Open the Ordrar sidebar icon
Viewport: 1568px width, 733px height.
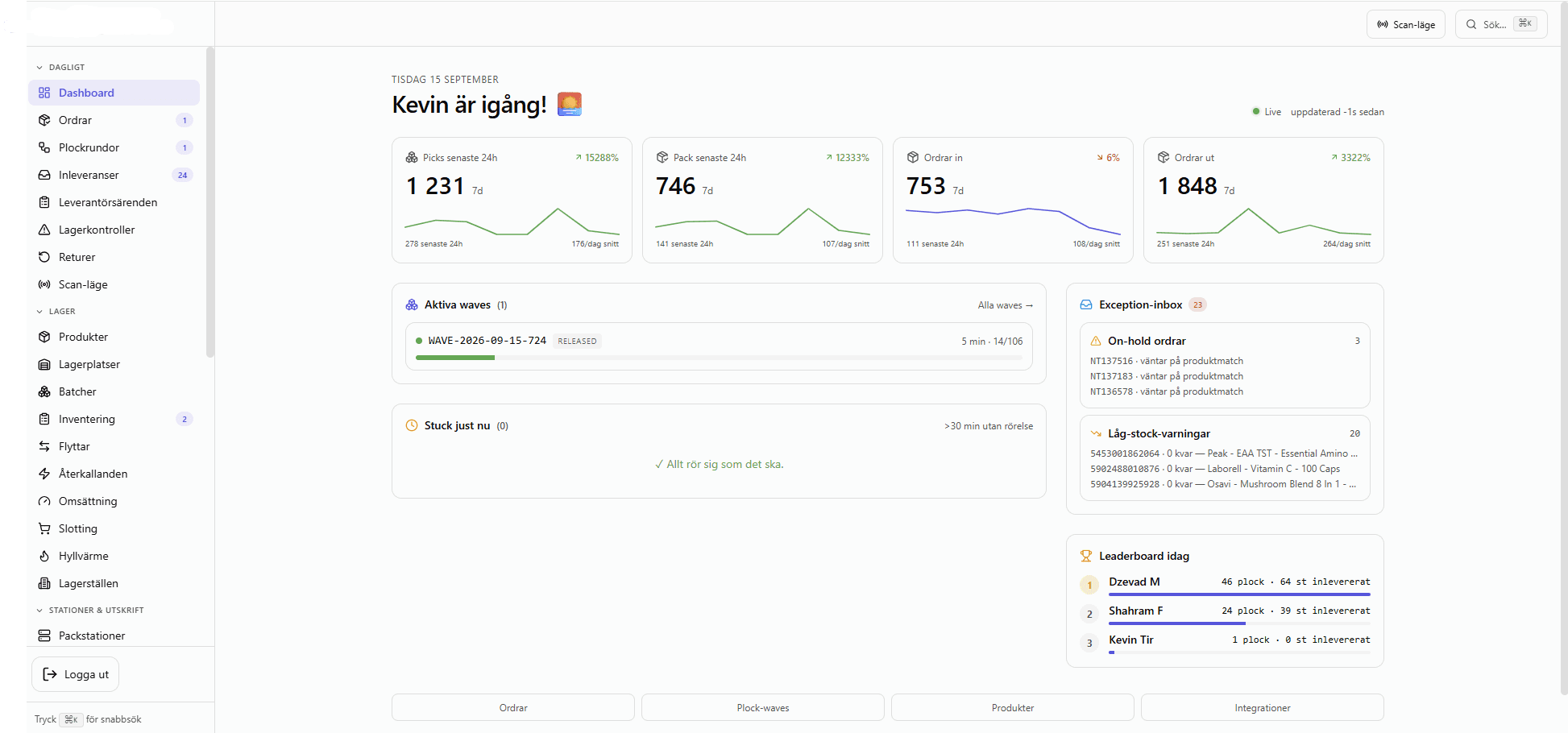pos(44,120)
